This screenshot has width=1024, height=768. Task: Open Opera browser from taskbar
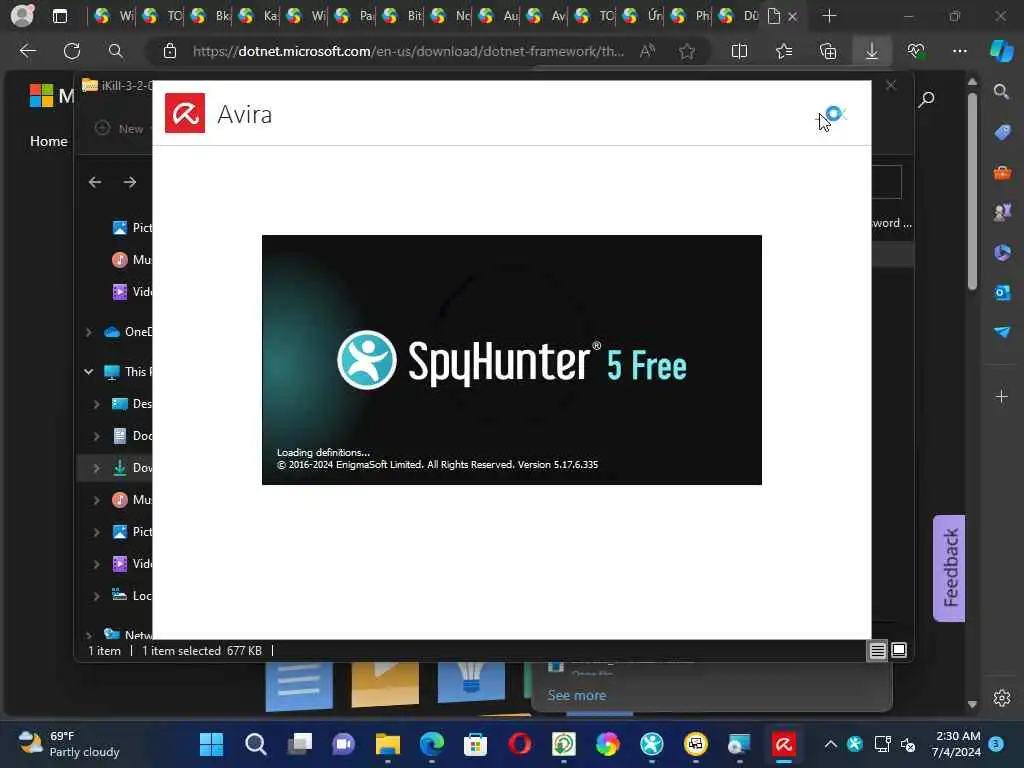(x=519, y=744)
